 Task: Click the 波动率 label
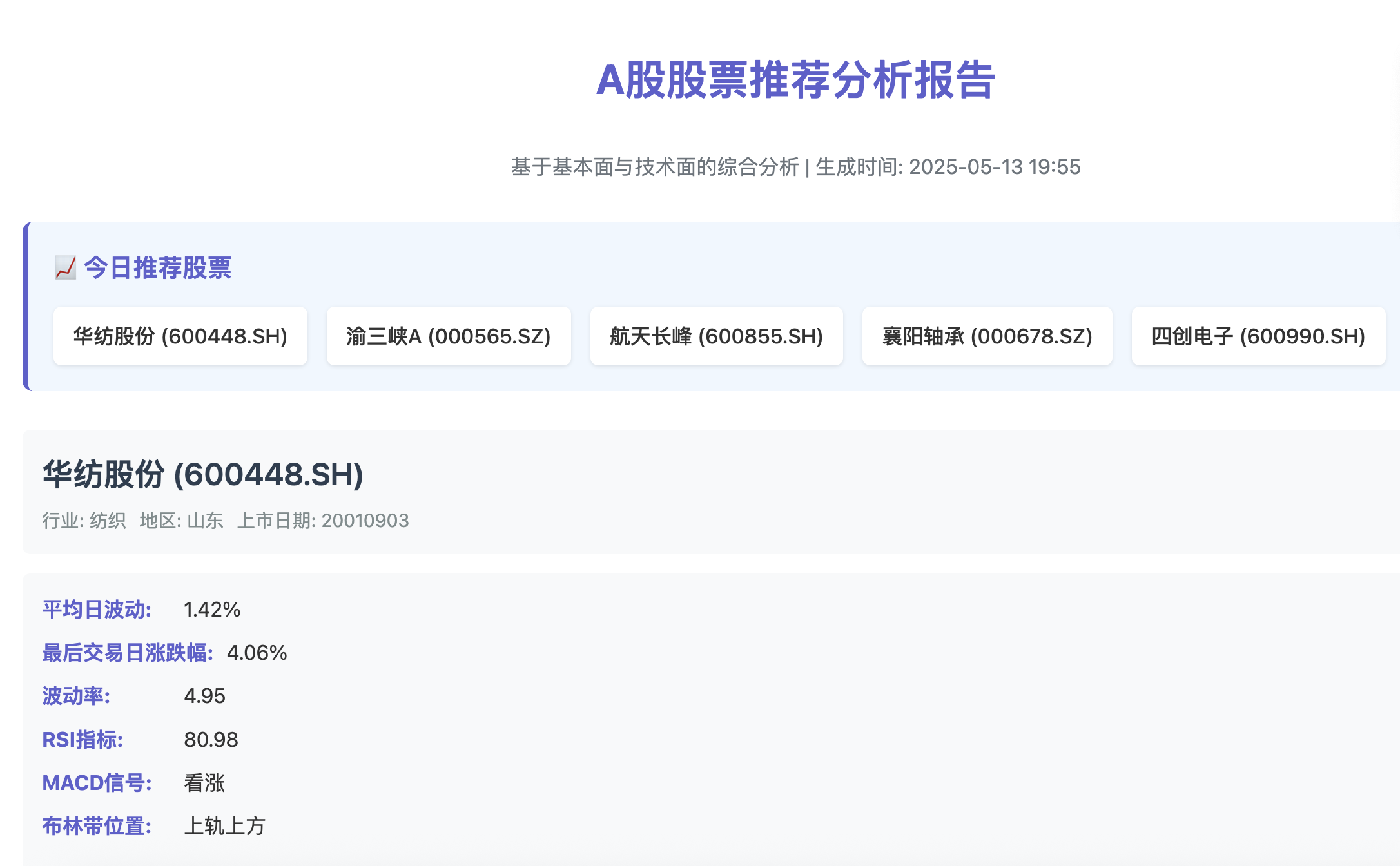[77, 696]
